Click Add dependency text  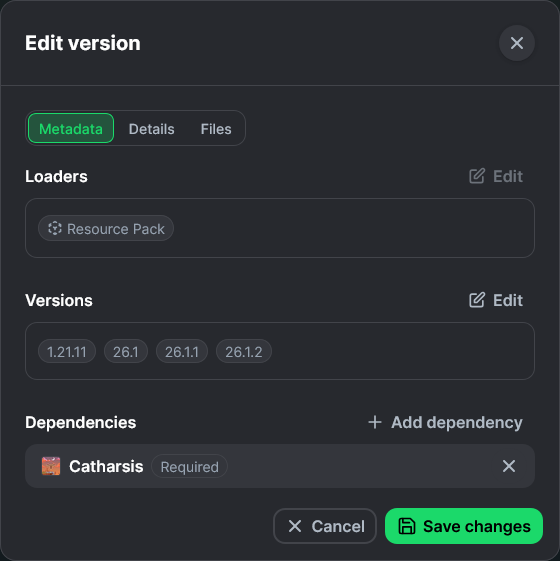(457, 423)
